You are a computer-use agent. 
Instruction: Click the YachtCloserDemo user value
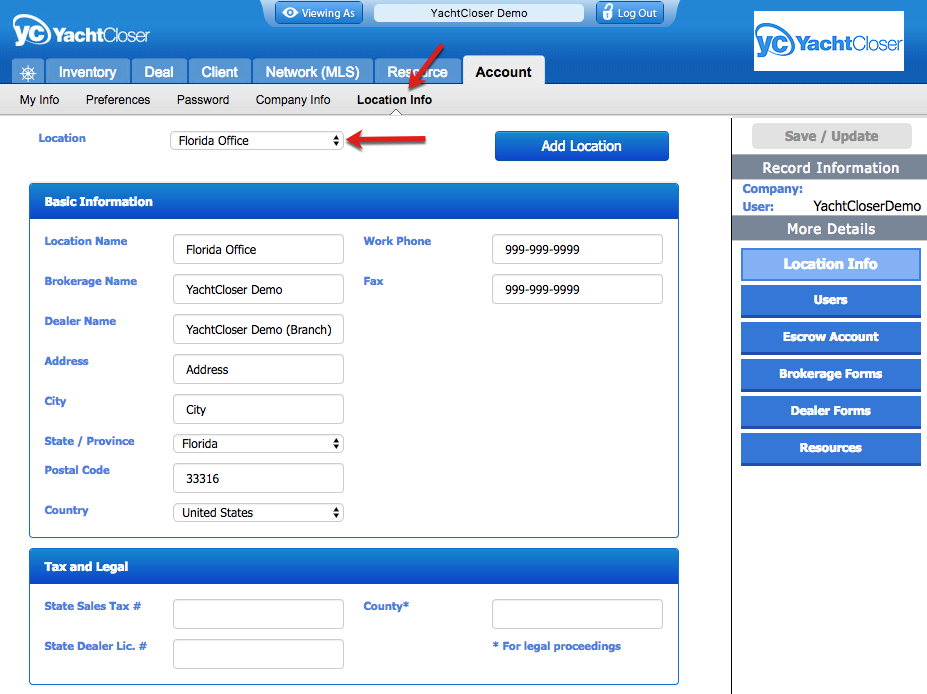867,206
